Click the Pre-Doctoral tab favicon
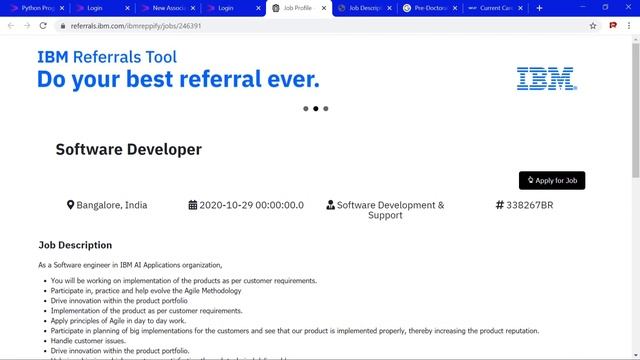640x360 pixels. [x=407, y=8]
